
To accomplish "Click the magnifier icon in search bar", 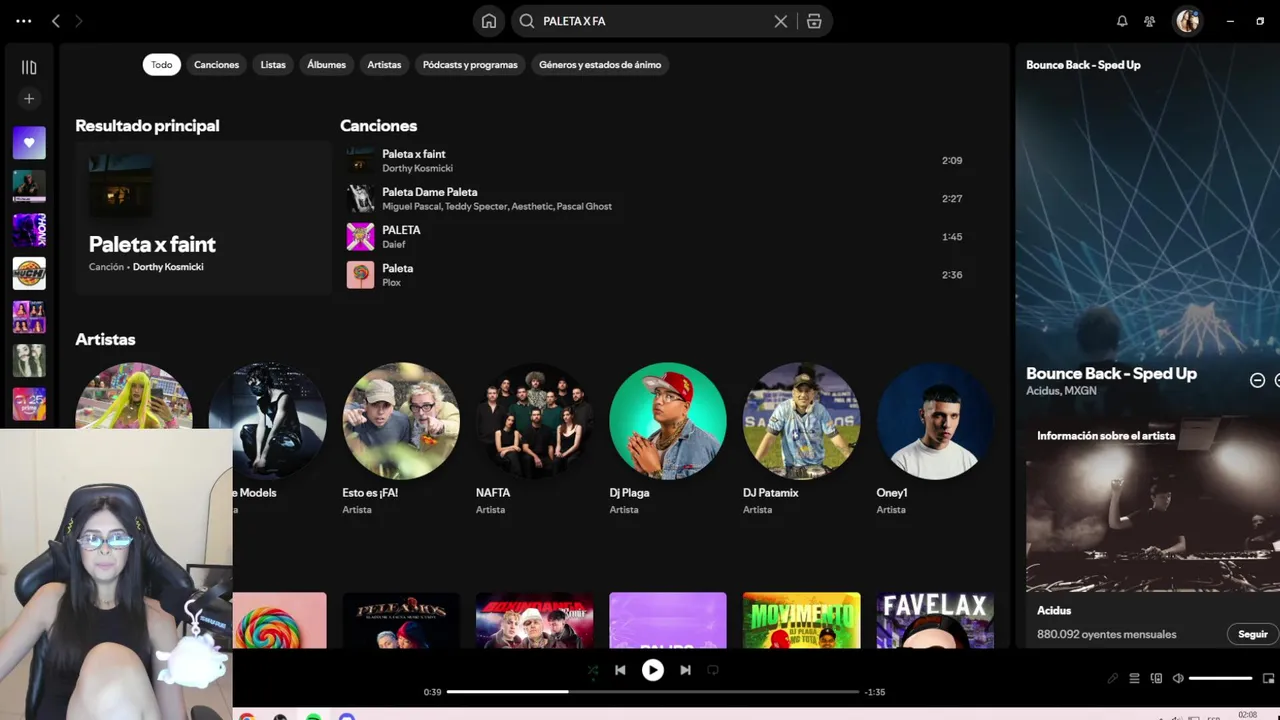I will tap(527, 21).
